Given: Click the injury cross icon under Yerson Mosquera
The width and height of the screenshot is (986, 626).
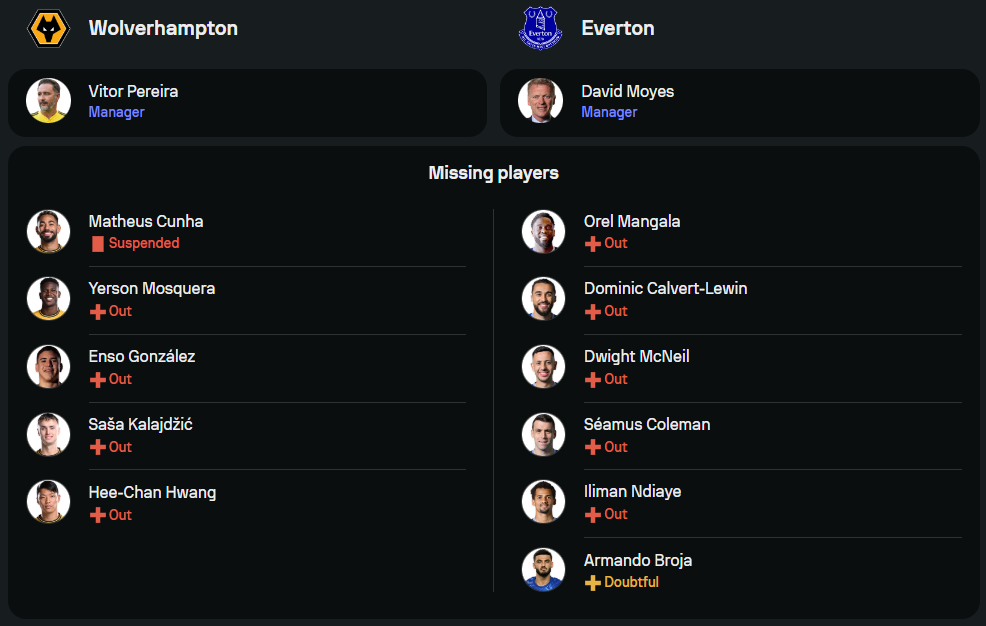Looking at the screenshot, I should [97, 311].
